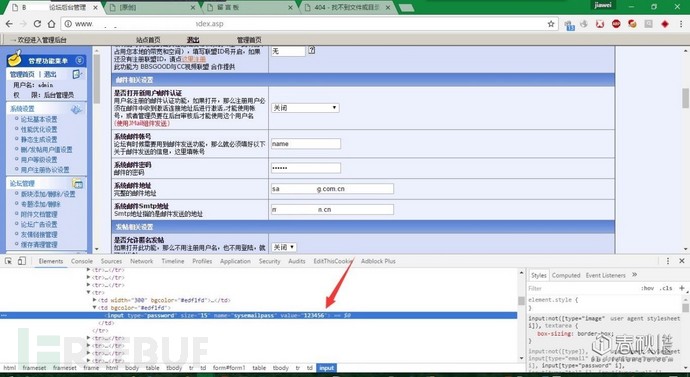Open 论坛基本设置 in sidebar
Screen dimensions: 690x377
coord(39,119)
